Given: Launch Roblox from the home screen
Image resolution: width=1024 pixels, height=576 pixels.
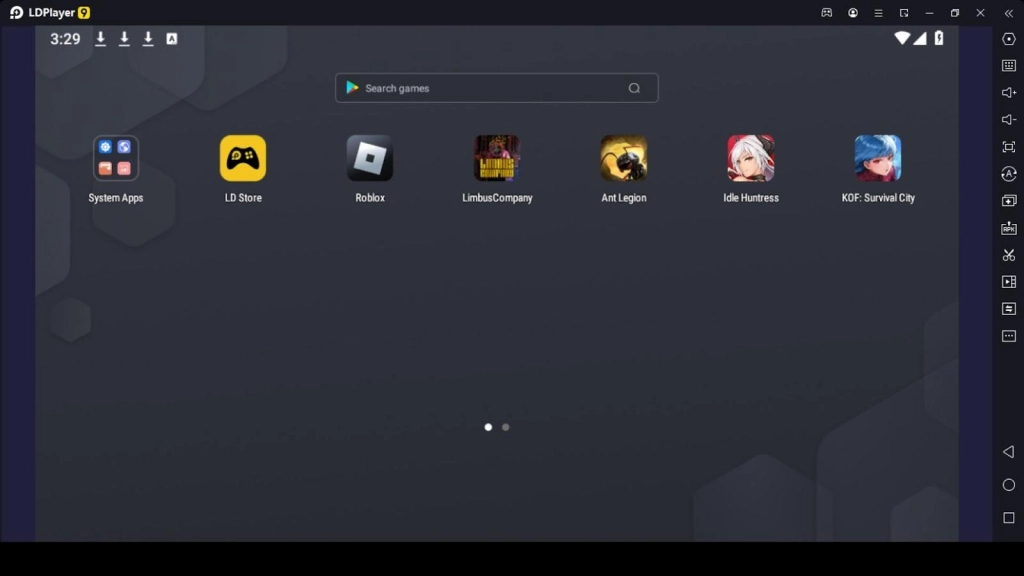Looking at the screenshot, I should click(370, 158).
